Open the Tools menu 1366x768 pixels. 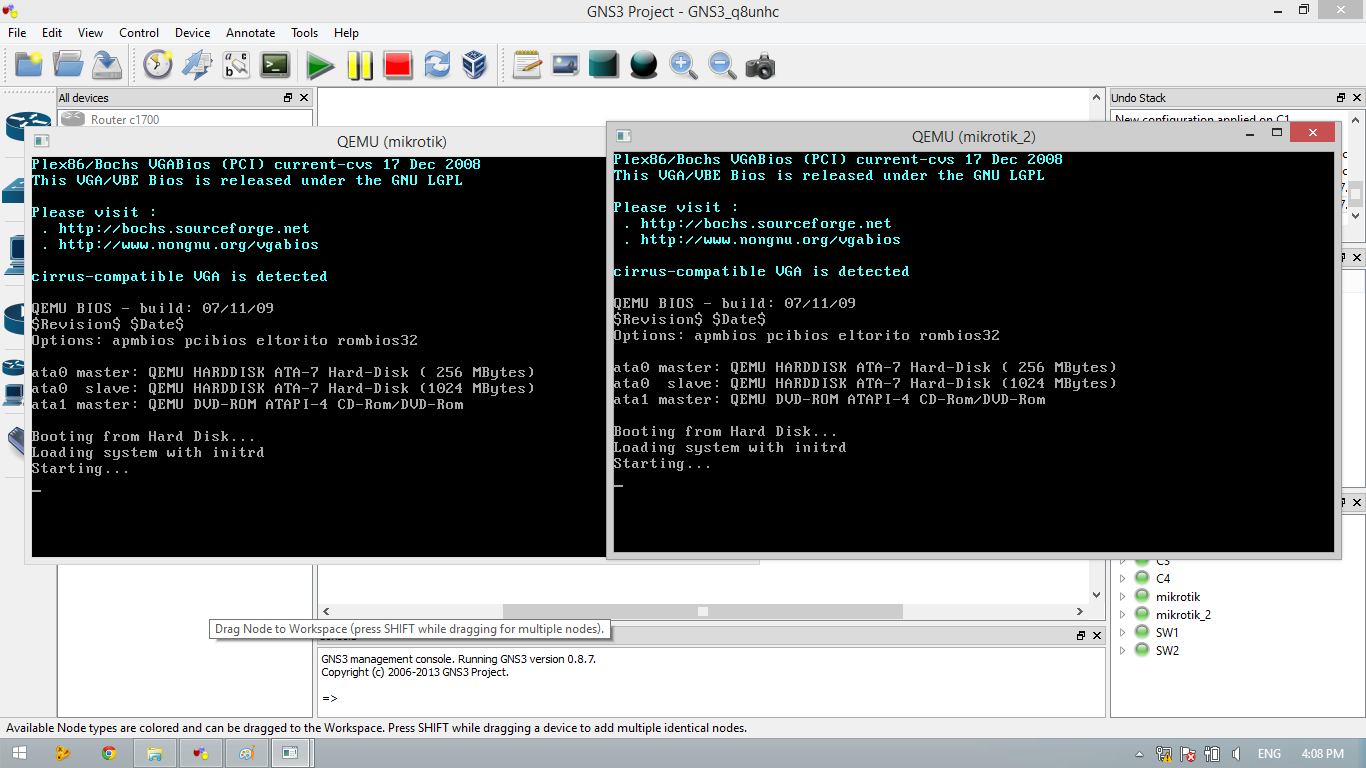tap(305, 33)
